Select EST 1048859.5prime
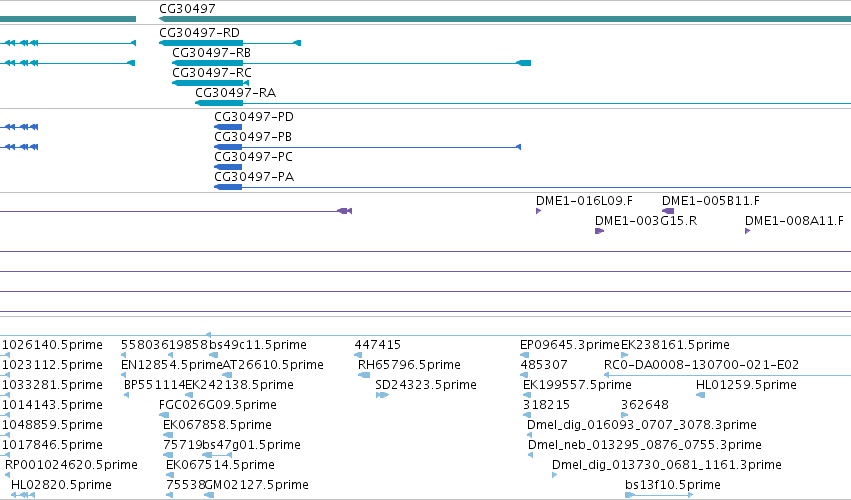The width and height of the screenshot is (851, 500). pyautogui.click(x=52, y=425)
